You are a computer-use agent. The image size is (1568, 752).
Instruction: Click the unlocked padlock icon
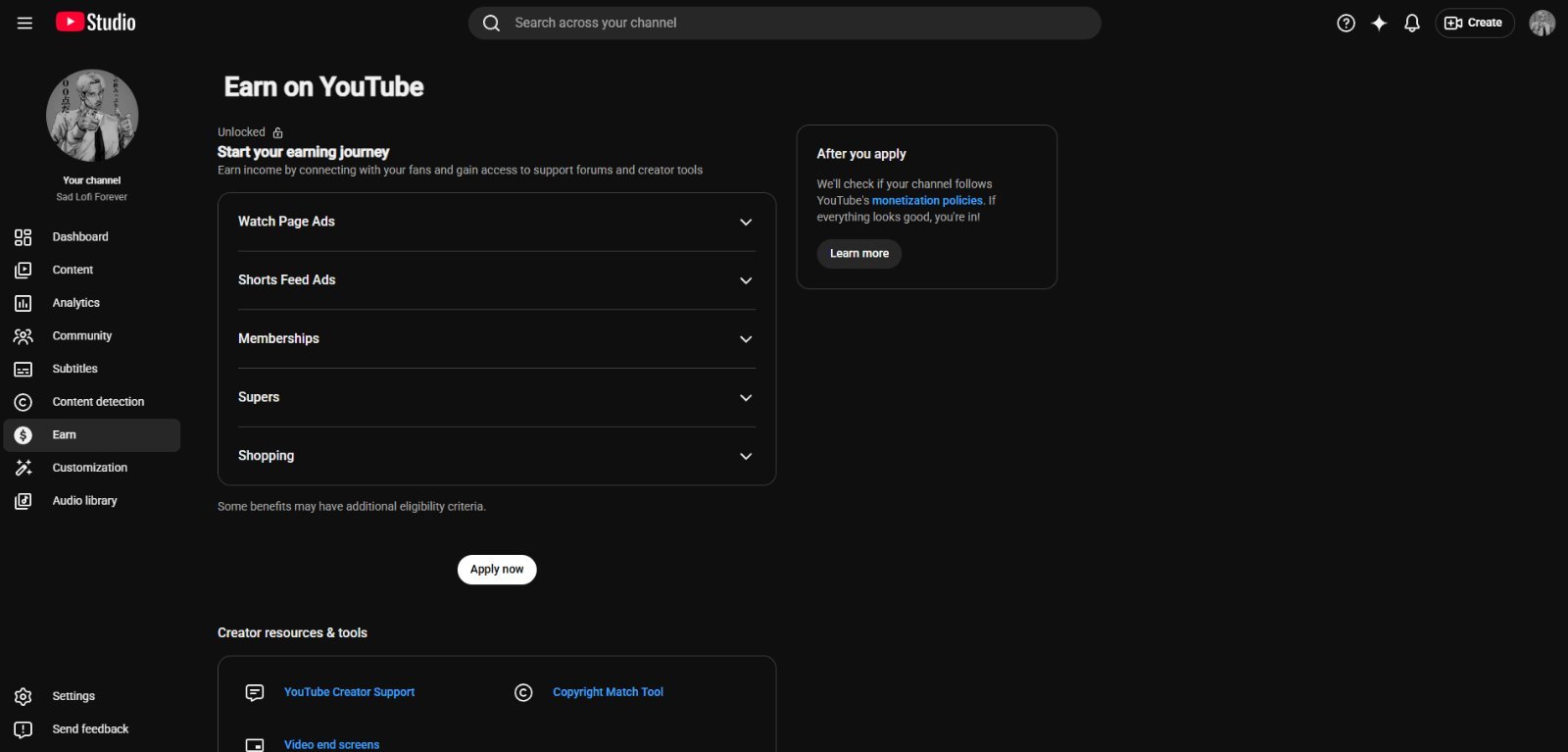coord(277,132)
